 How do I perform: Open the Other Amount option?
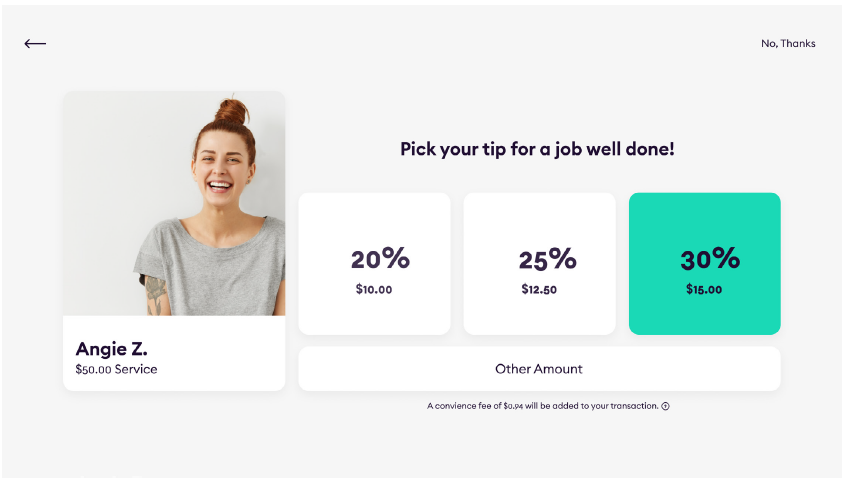[539, 369]
